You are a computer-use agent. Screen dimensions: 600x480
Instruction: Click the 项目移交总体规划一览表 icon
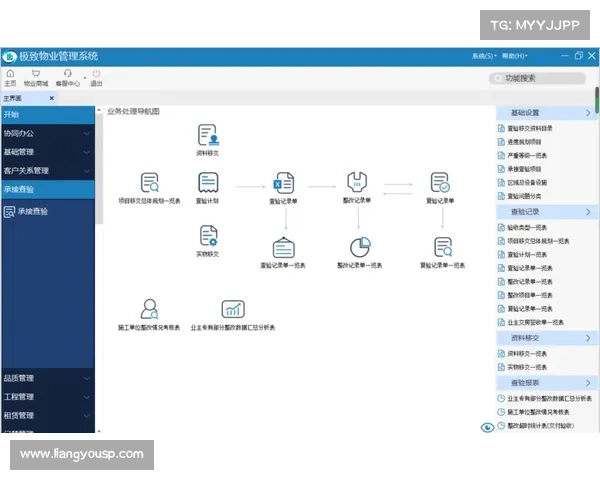point(149,184)
